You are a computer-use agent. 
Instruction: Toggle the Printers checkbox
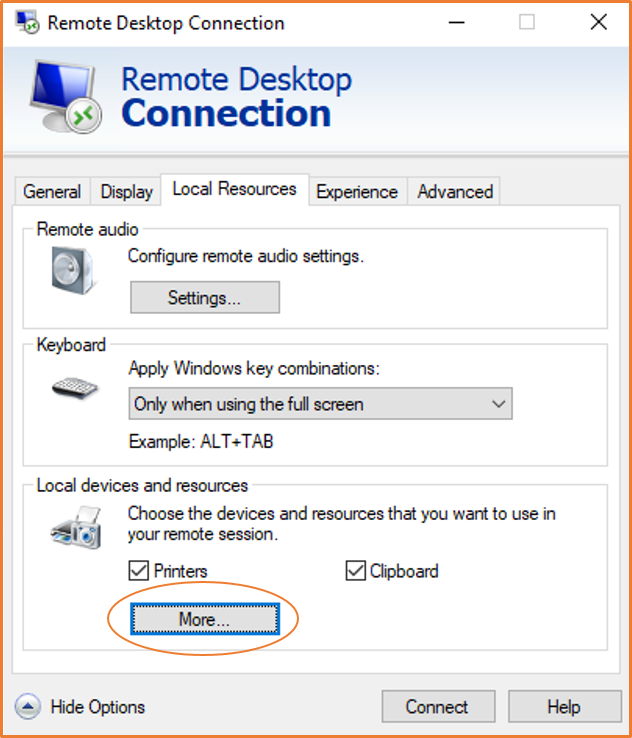click(x=139, y=571)
